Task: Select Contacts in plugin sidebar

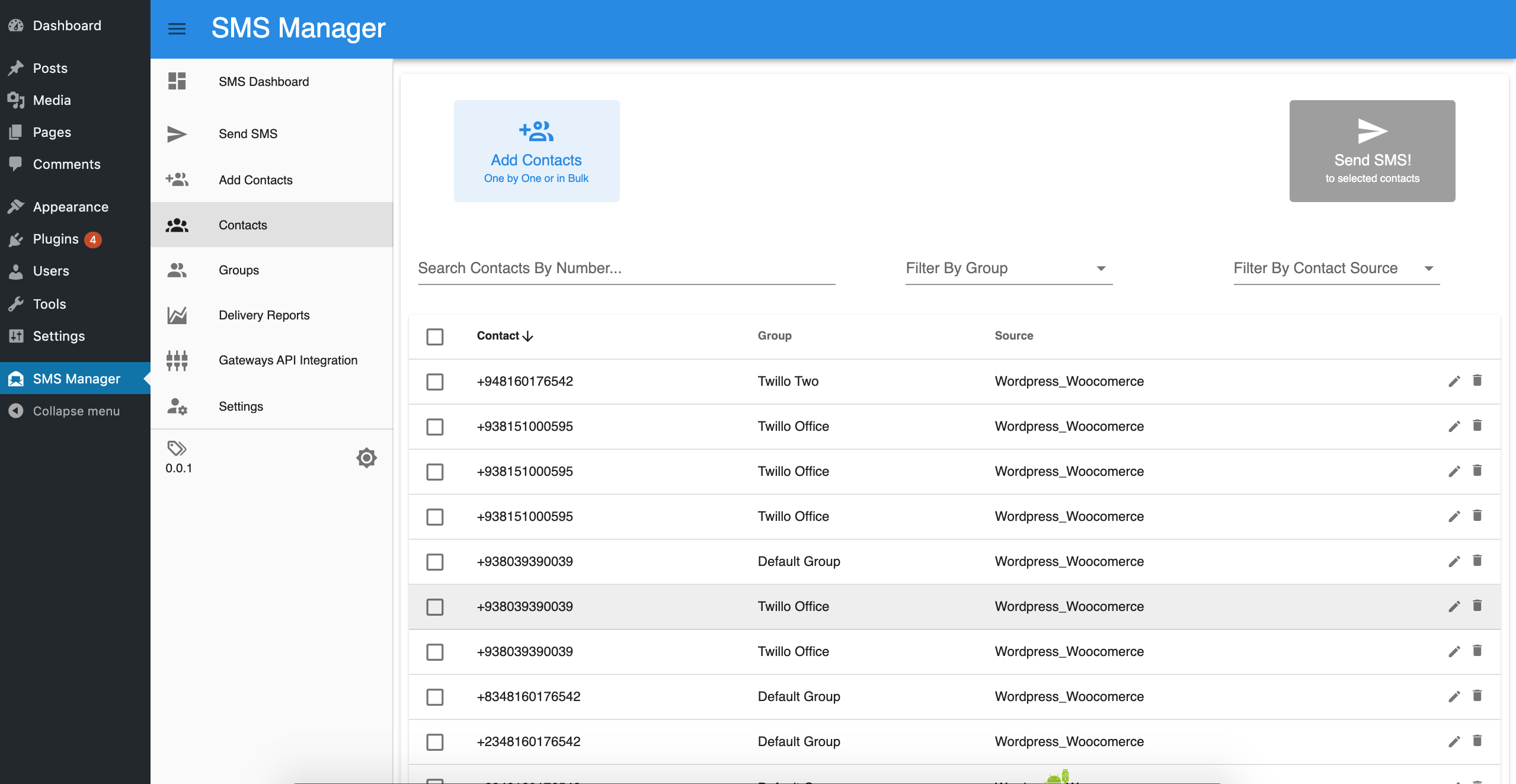Action: click(x=271, y=225)
